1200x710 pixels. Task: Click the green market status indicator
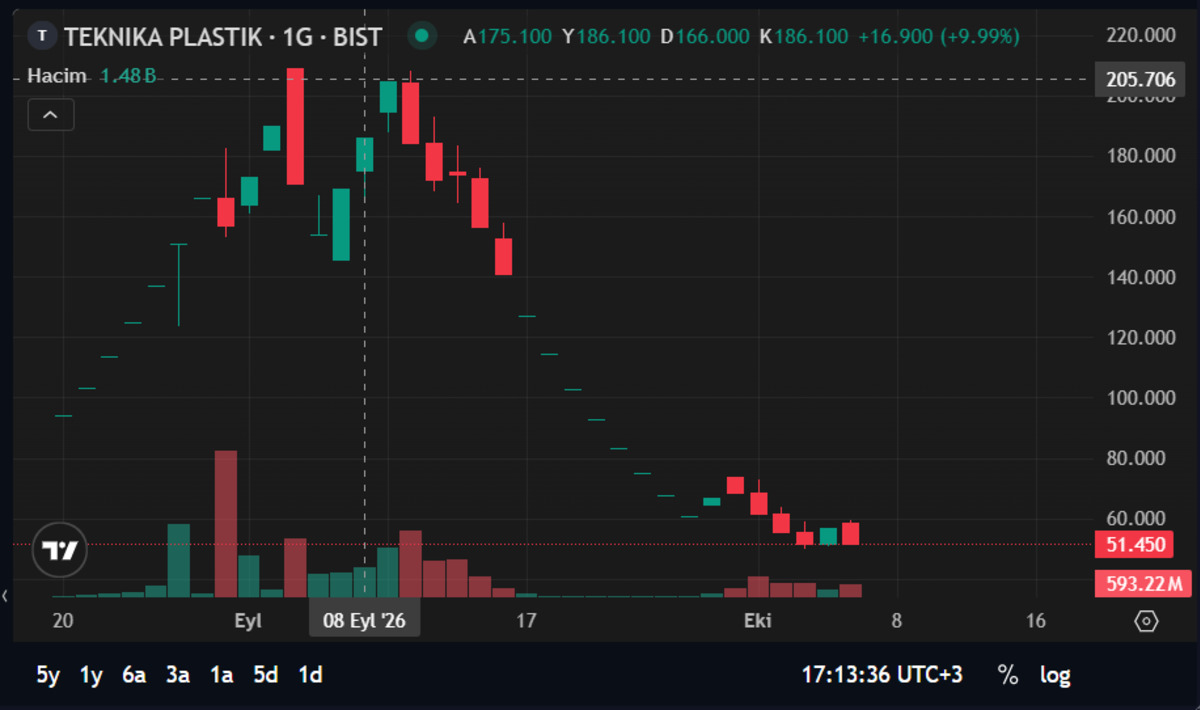(422, 37)
